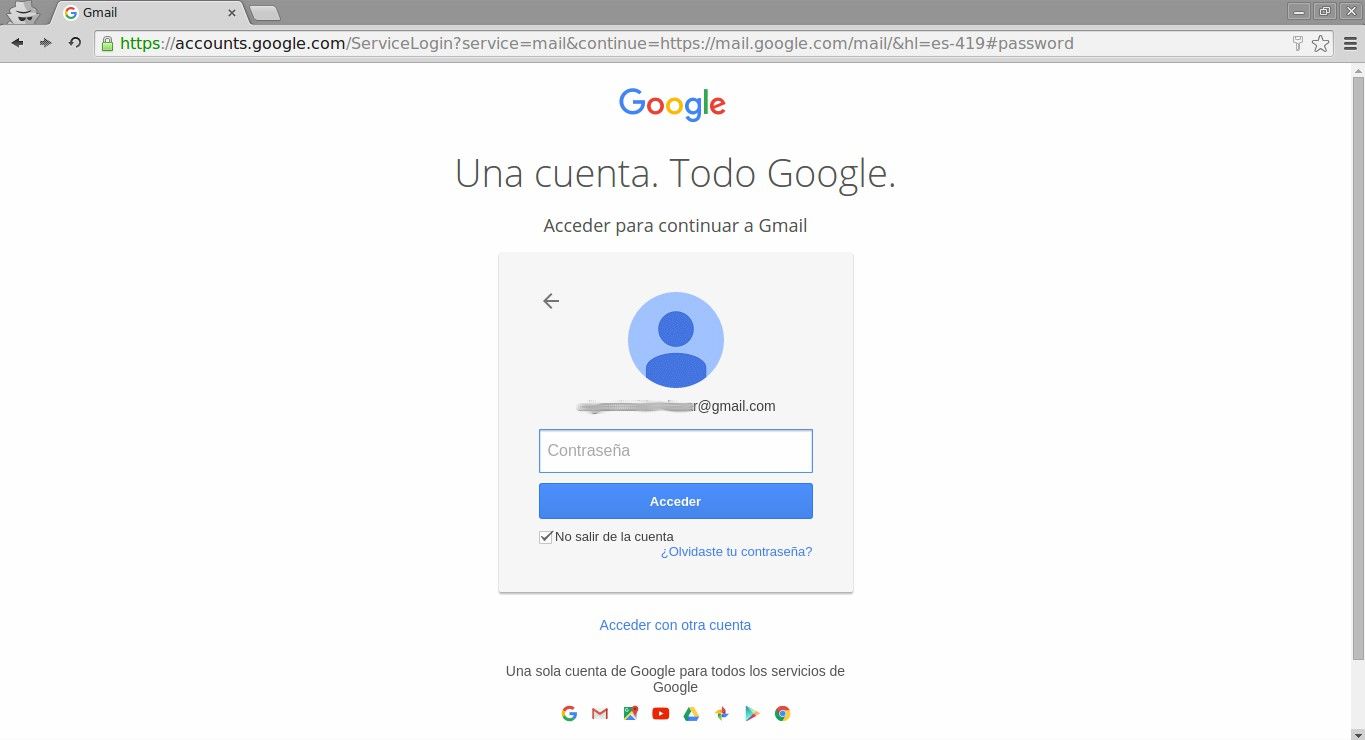1365x740 pixels.
Task: Click the Google Play icon
Action: (x=752, y=713)
